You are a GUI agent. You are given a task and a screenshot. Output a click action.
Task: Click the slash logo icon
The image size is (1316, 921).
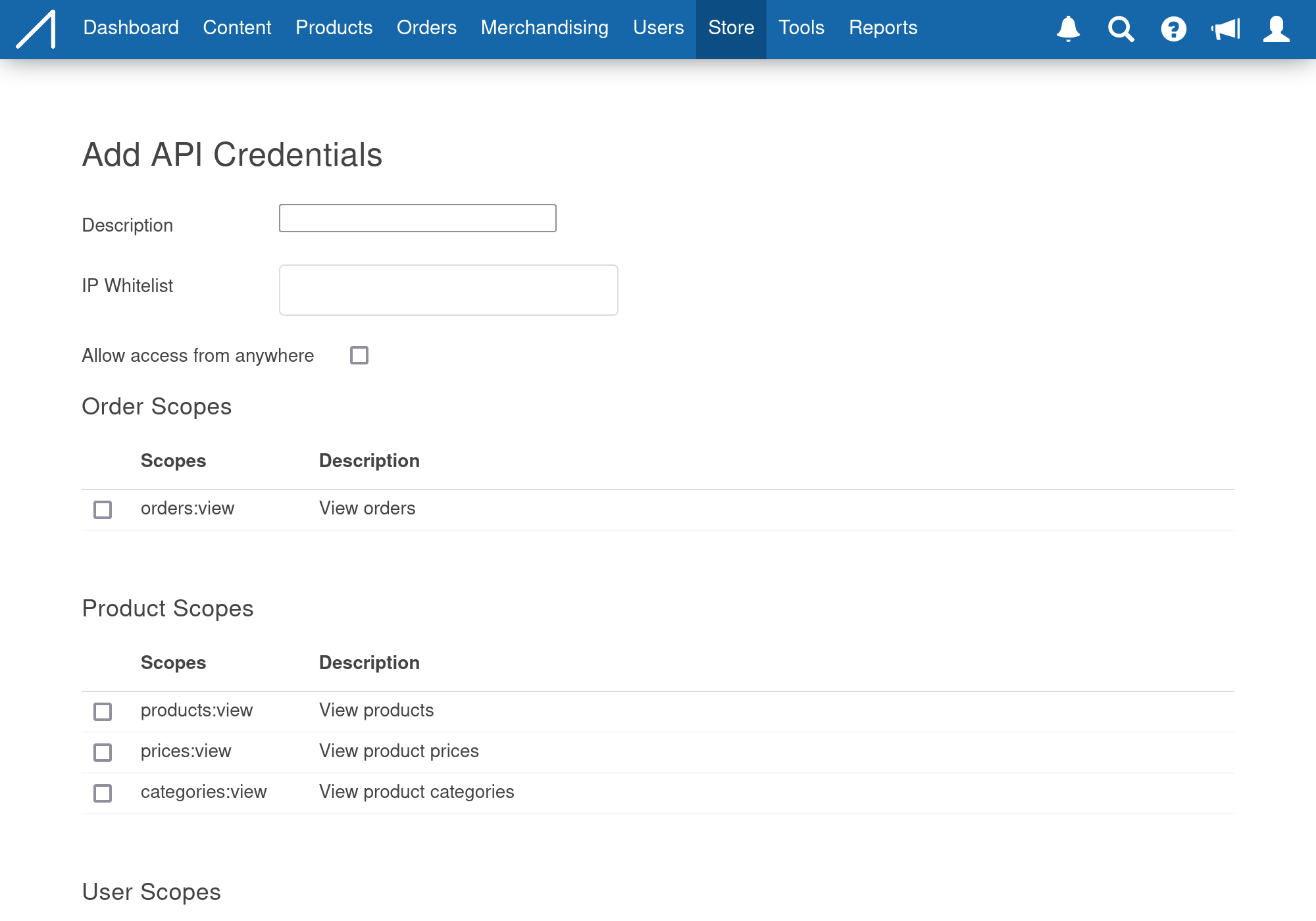(36, 29)
